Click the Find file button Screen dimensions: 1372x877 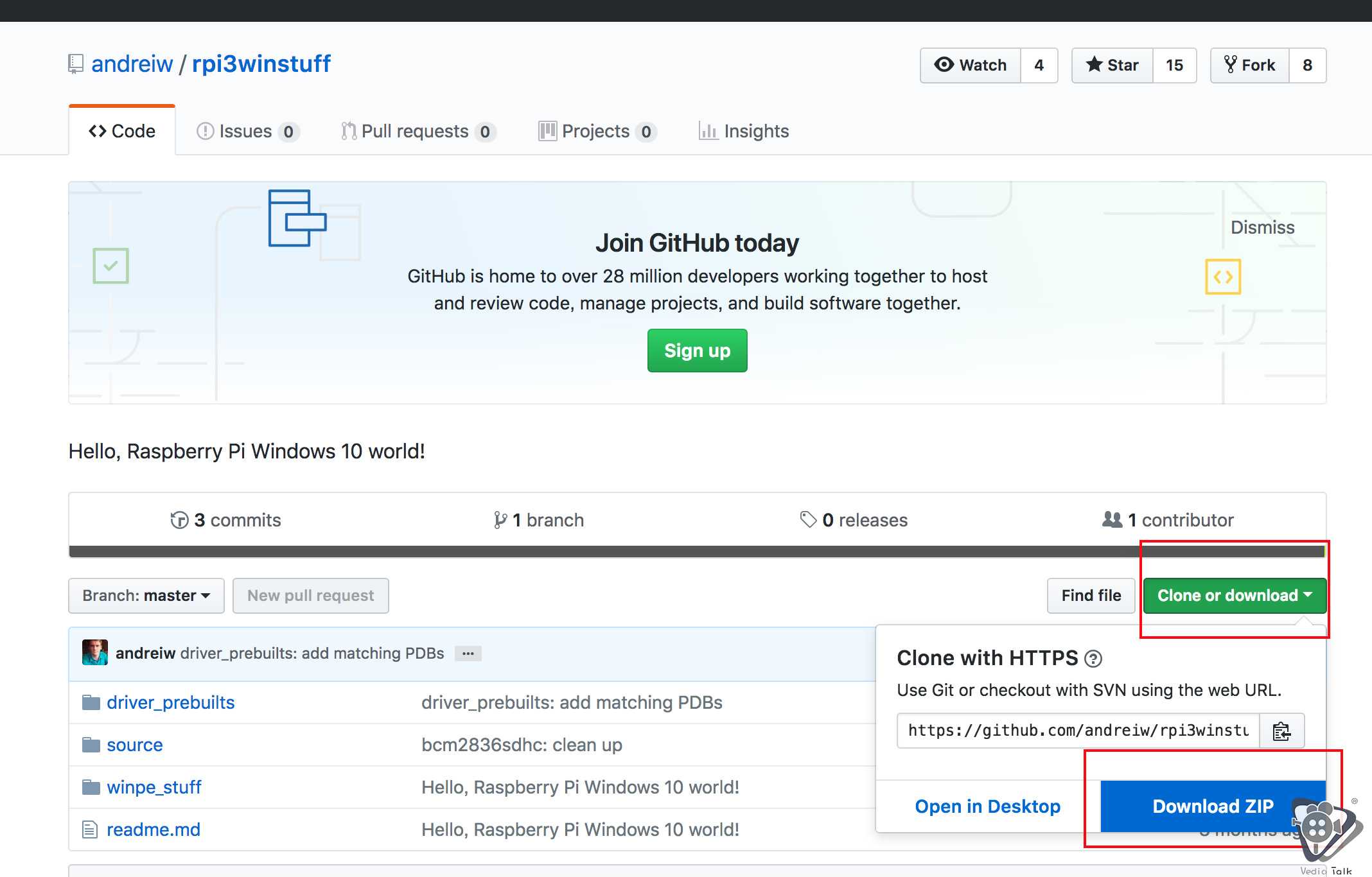tap(1091, 596)
